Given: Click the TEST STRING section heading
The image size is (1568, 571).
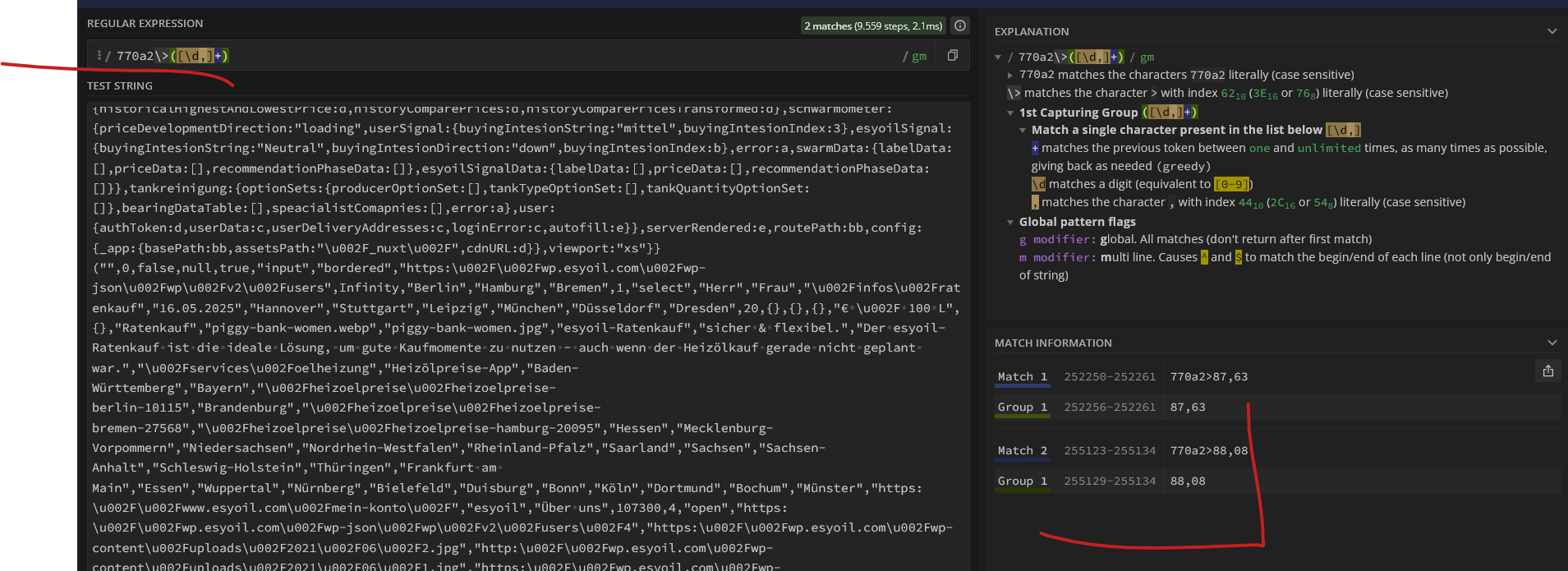Looking at the screenshot, I should click(x=120, y=85).
